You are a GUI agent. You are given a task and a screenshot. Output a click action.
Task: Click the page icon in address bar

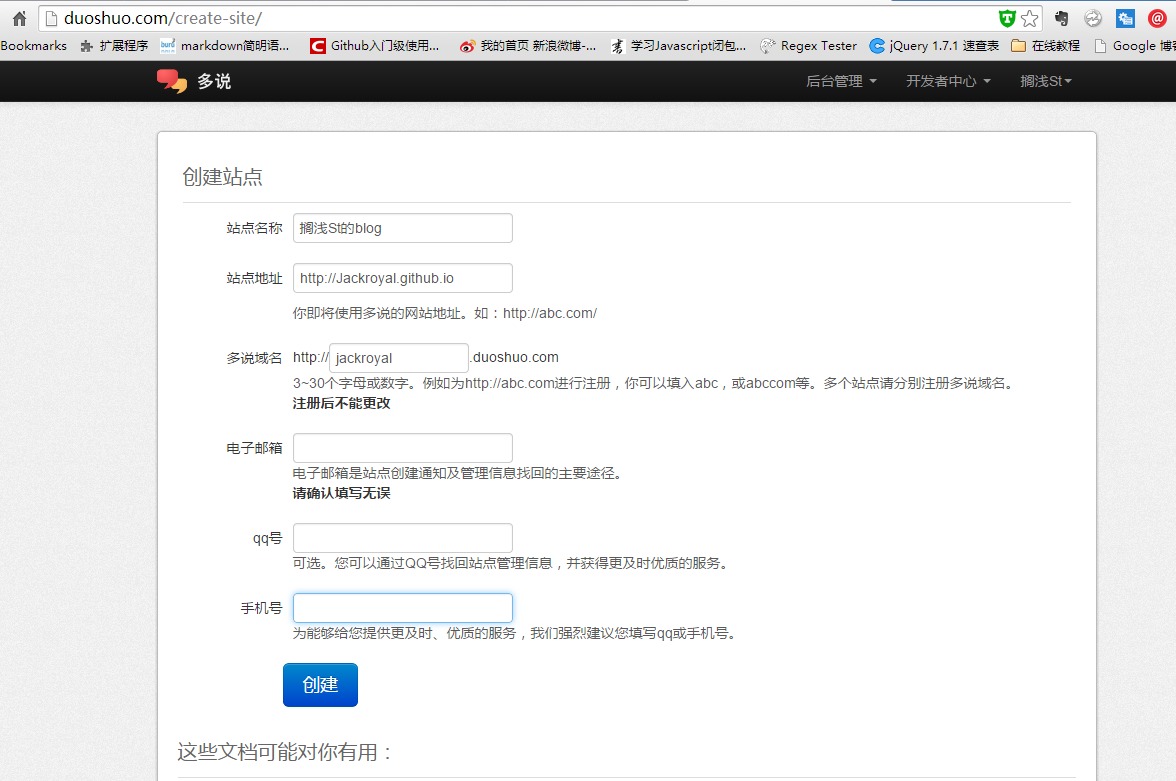tap(51, 18)
